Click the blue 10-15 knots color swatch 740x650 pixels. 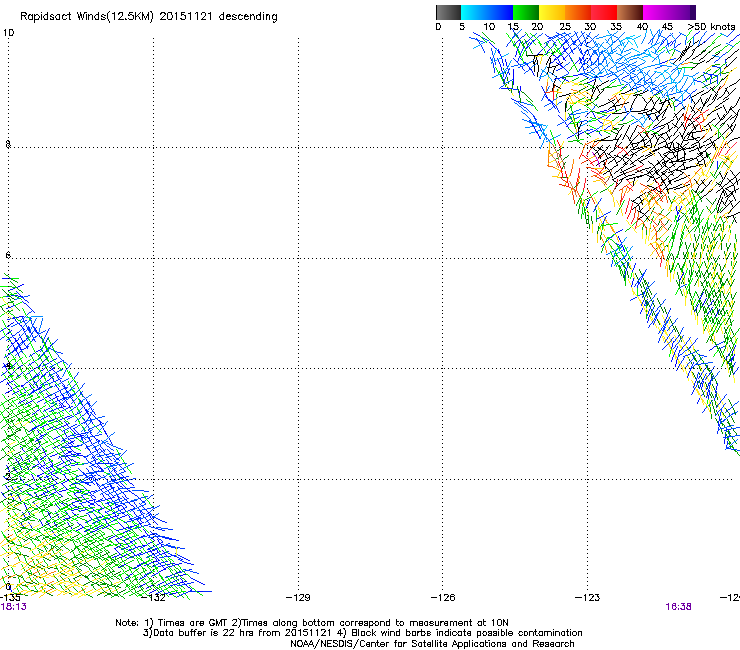[x=500, y=12]
